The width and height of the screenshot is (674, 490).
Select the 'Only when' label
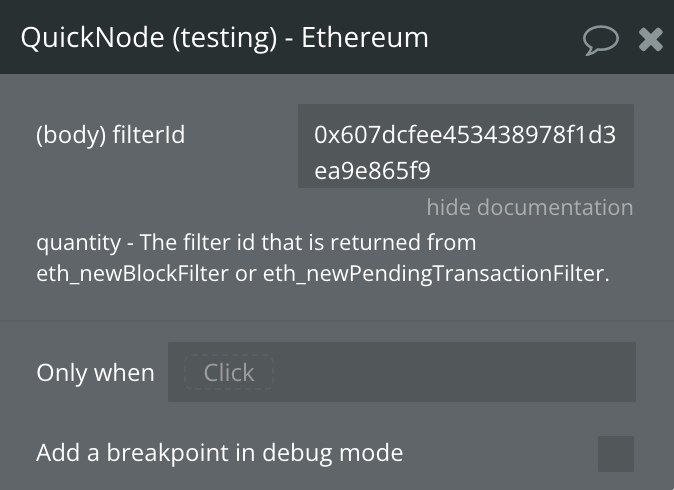click(x=95, y=373)
